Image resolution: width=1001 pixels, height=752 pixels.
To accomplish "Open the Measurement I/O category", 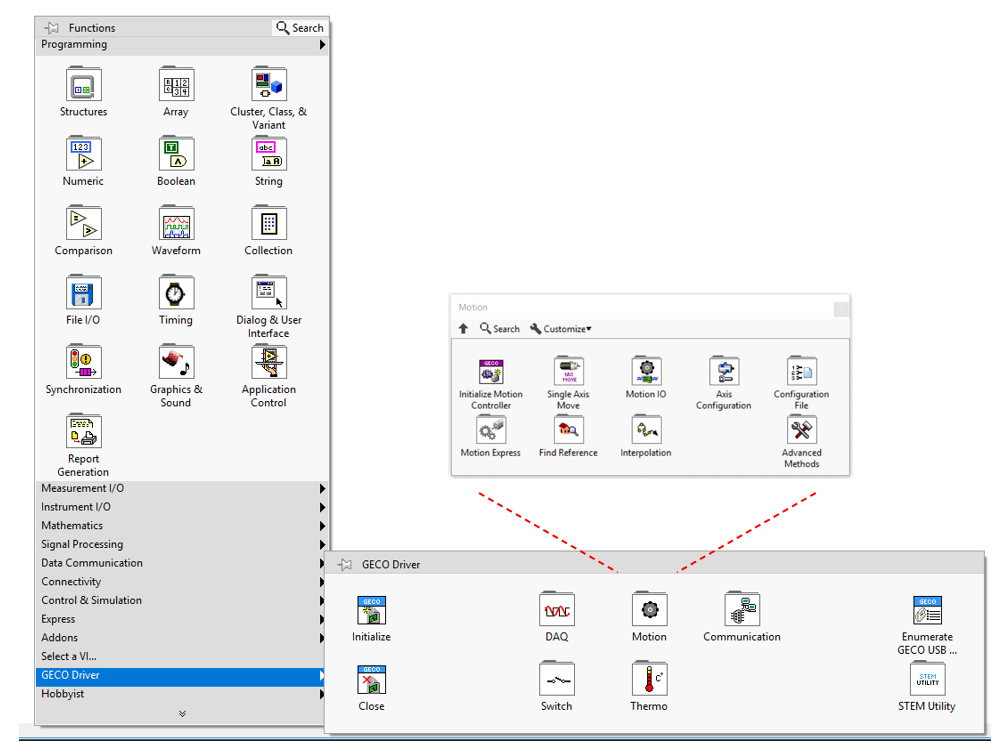I will pos(83,488).
